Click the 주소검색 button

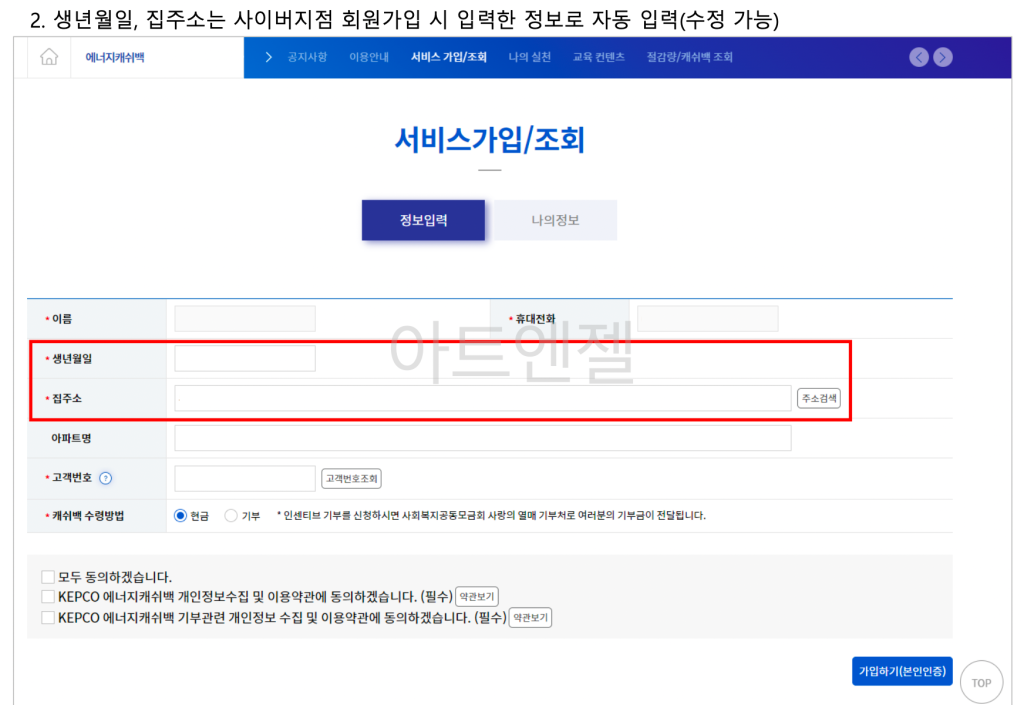point(818,398)
